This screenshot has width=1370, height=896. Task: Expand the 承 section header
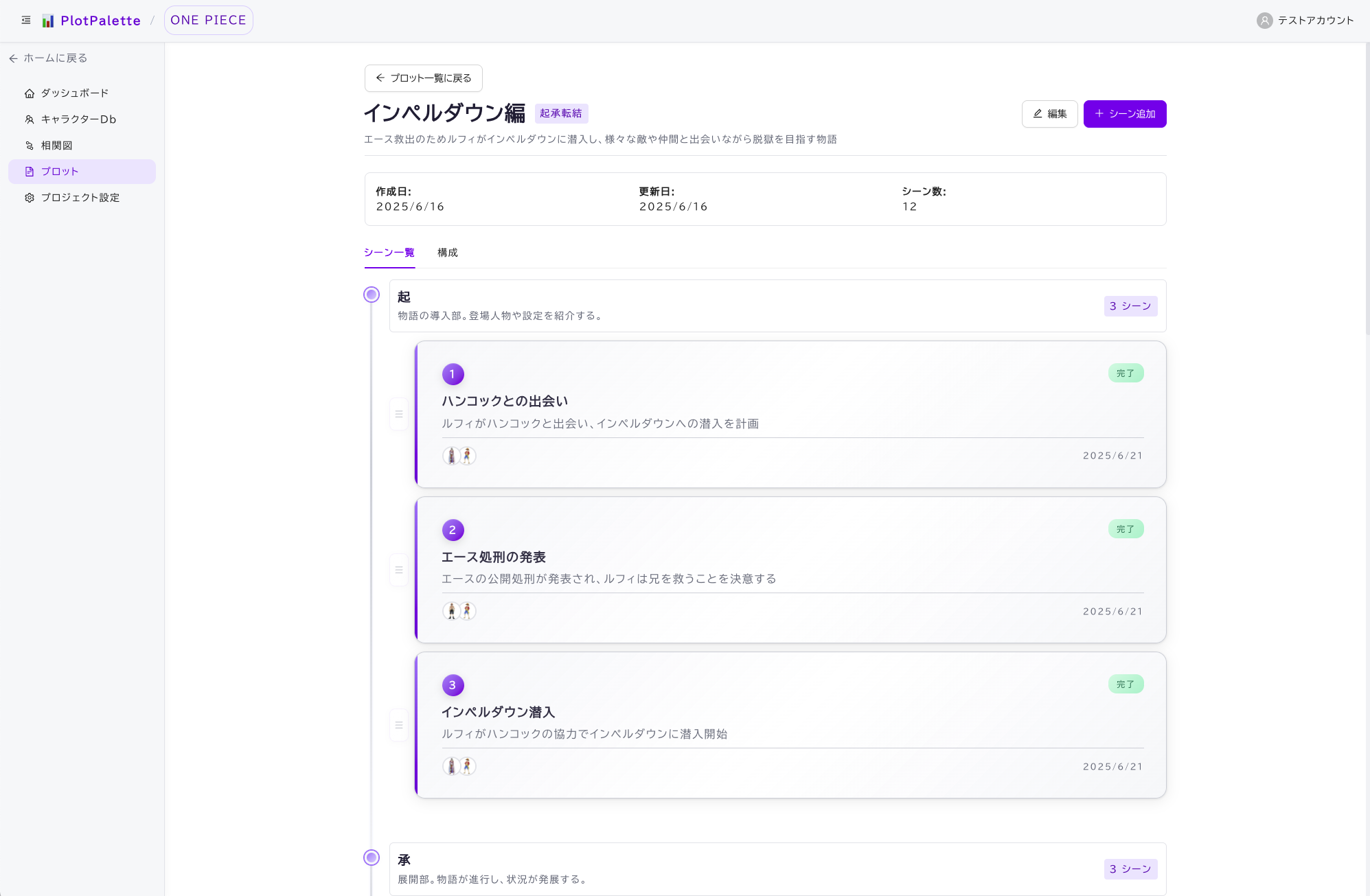(x=777, y=869)
